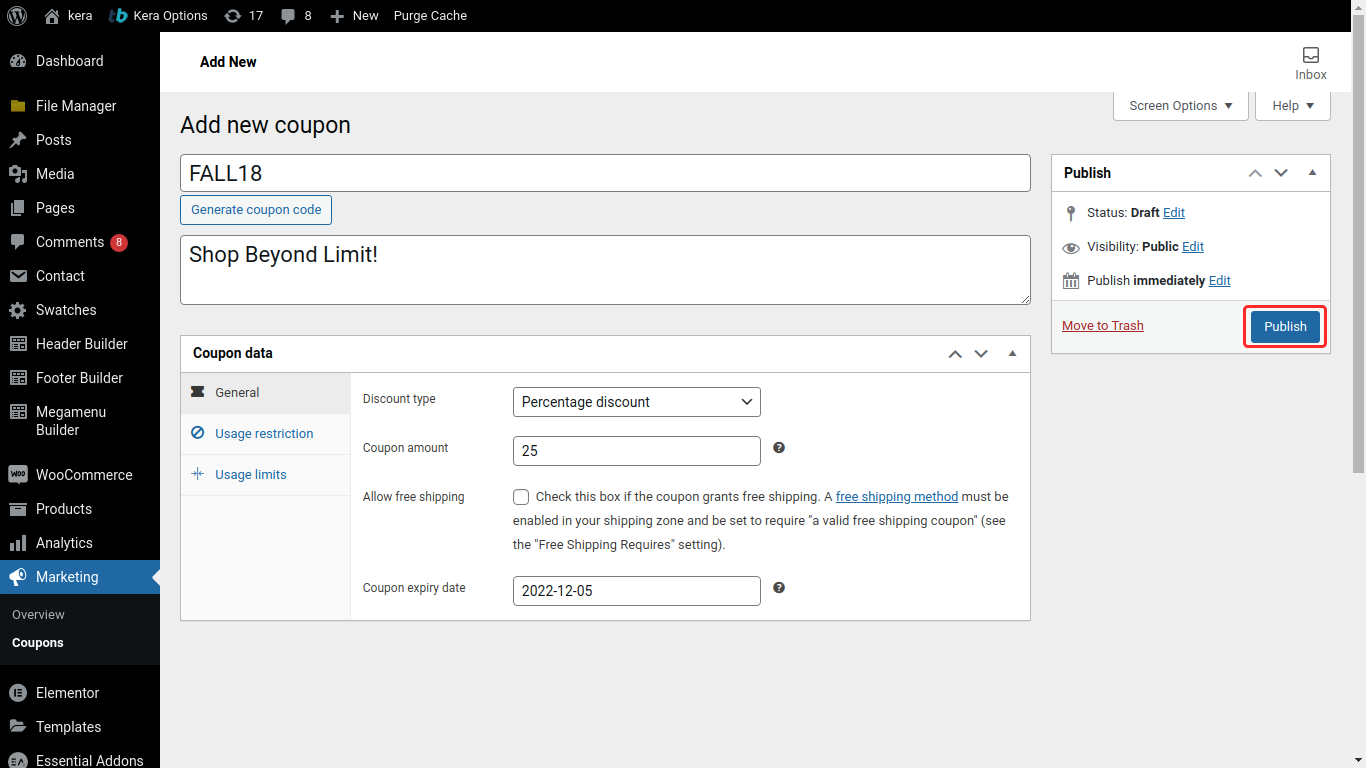
Task: Click Generate coupon code button
Action: tap(256, 210)
